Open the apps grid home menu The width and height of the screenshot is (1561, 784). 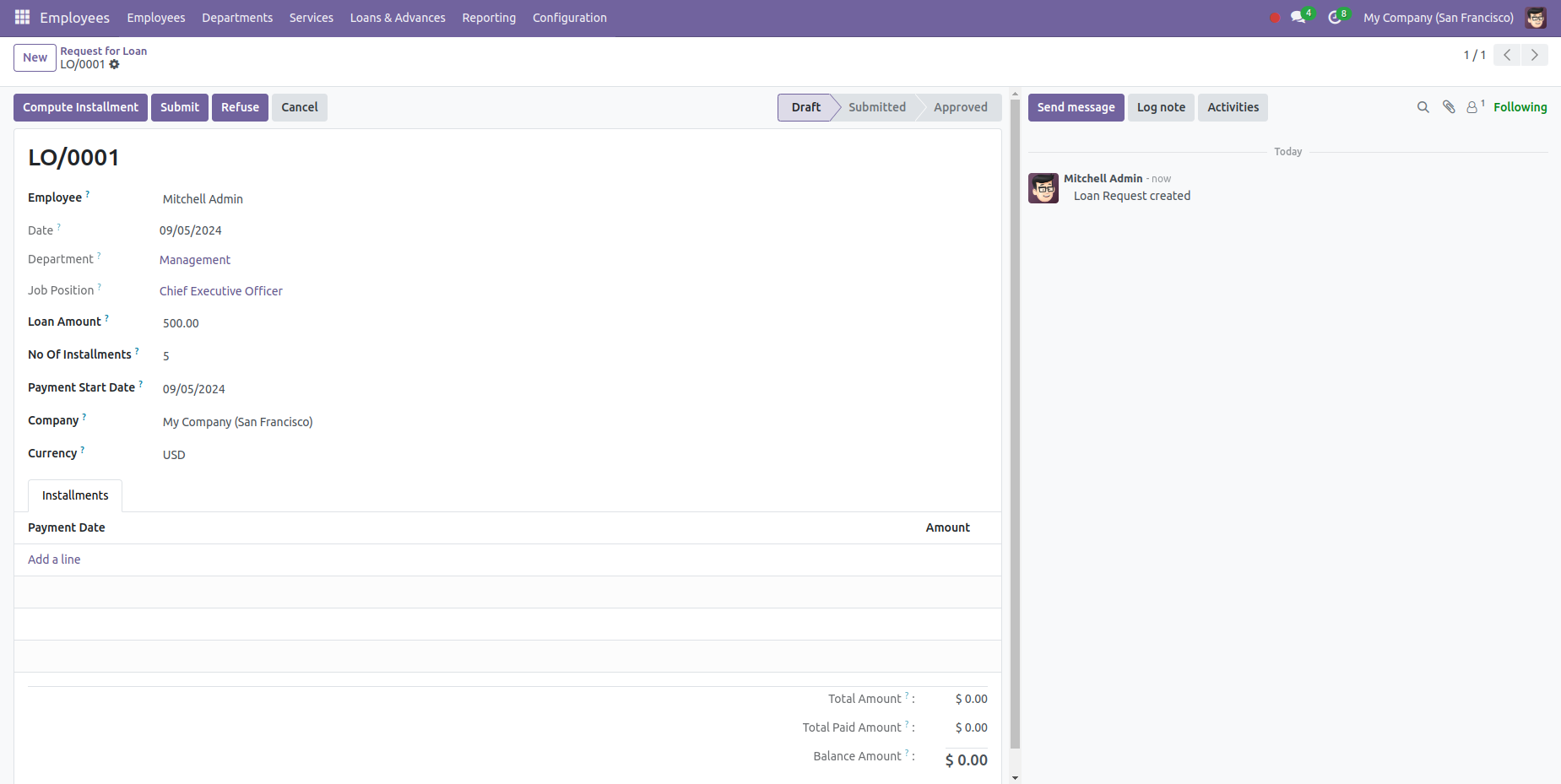click(22, 18)
